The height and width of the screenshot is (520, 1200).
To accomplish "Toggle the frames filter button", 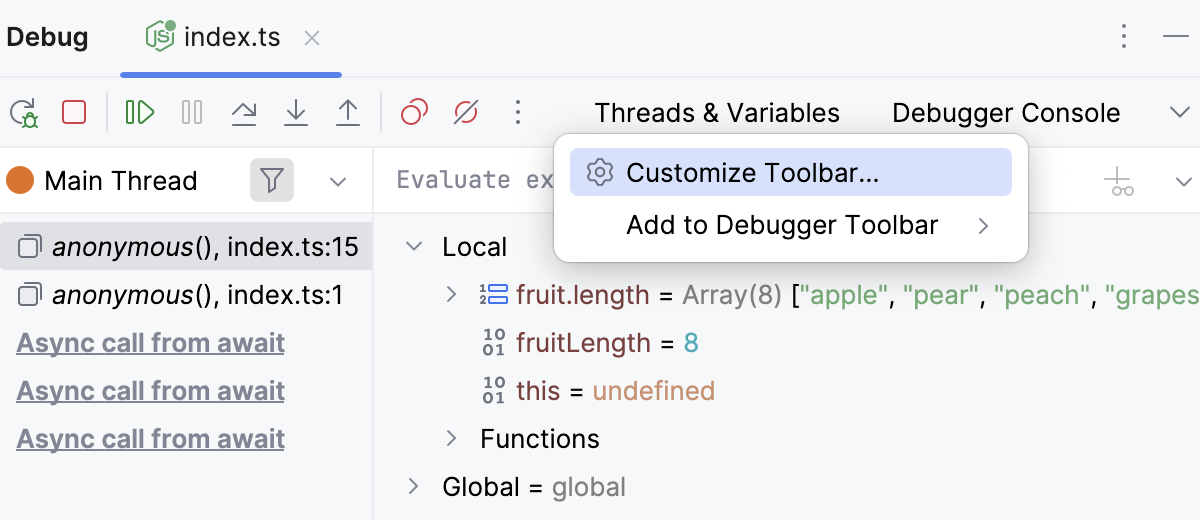I will point(271,181).
